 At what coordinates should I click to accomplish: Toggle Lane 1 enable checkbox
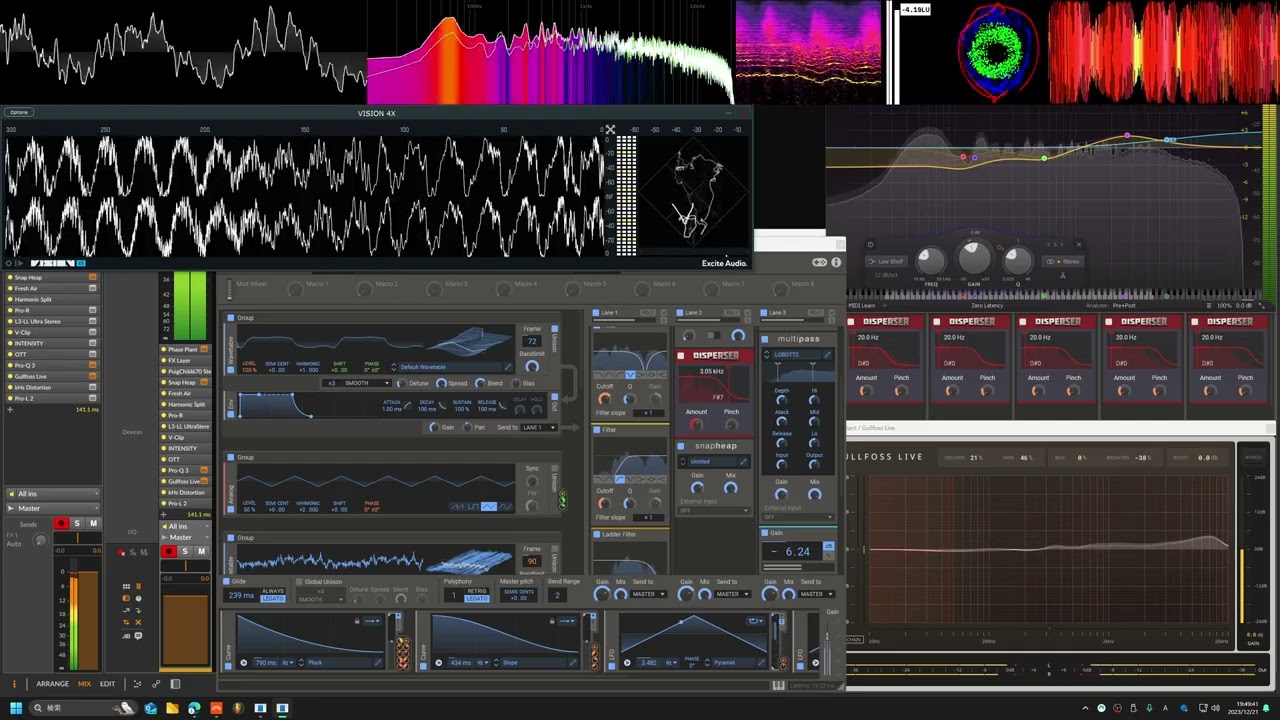coord(596,313)
